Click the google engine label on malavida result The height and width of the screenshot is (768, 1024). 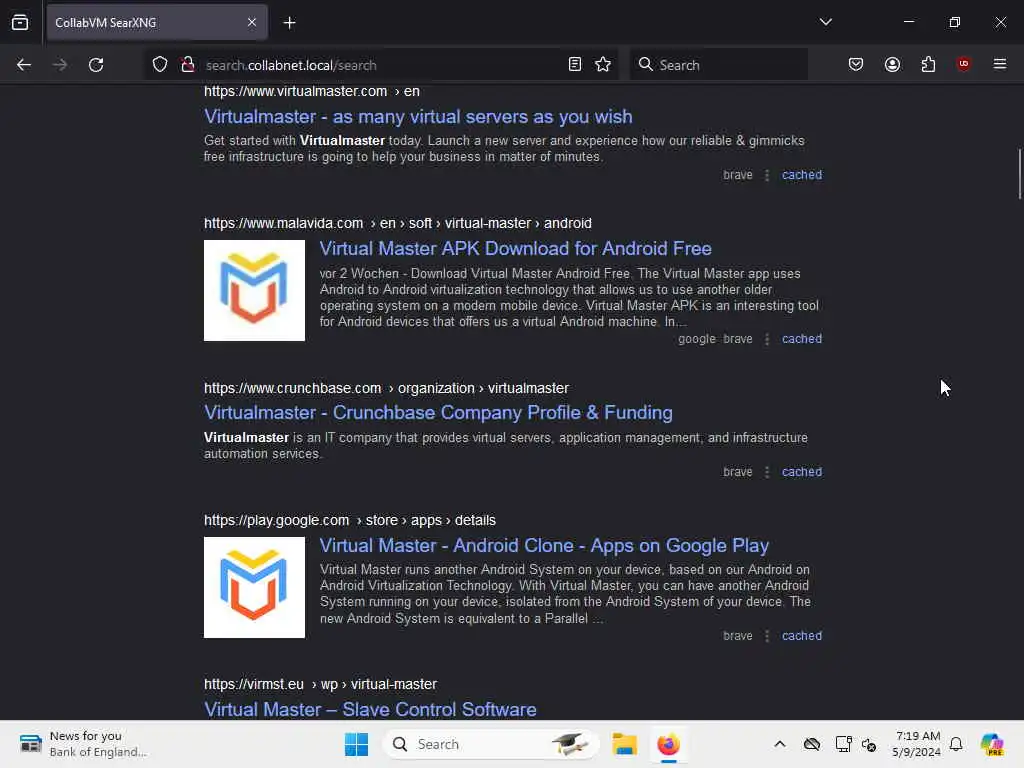(x=697, y=339)
